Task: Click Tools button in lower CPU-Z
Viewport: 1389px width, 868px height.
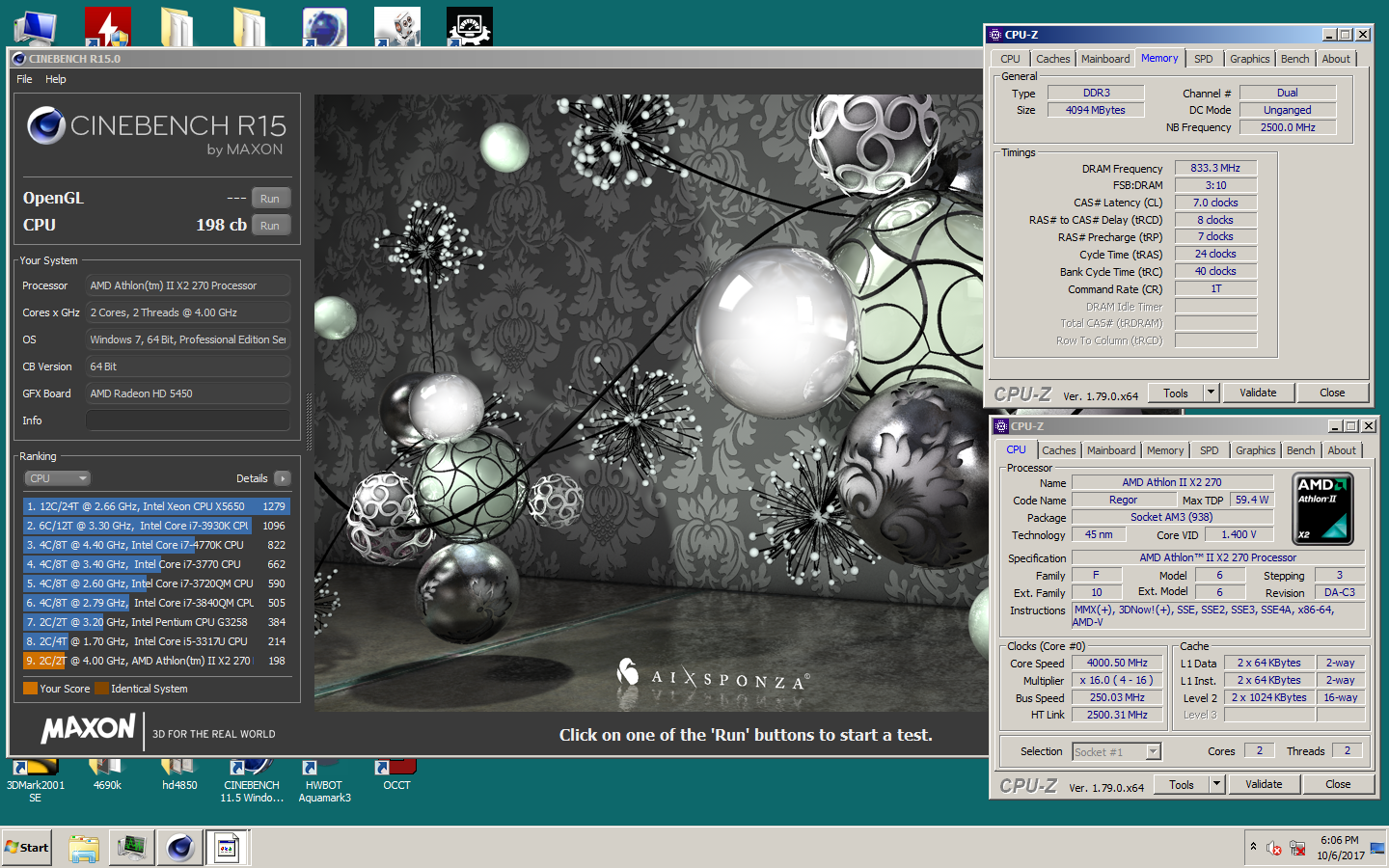Action: coord(1182,784)
